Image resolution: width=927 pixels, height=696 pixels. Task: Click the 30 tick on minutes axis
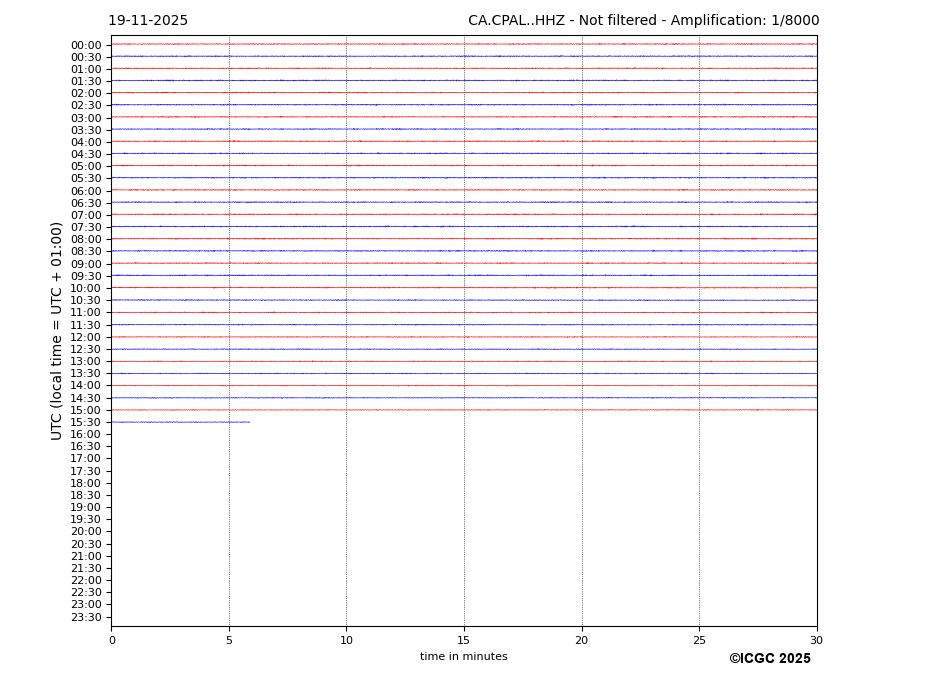pos(816,640)
